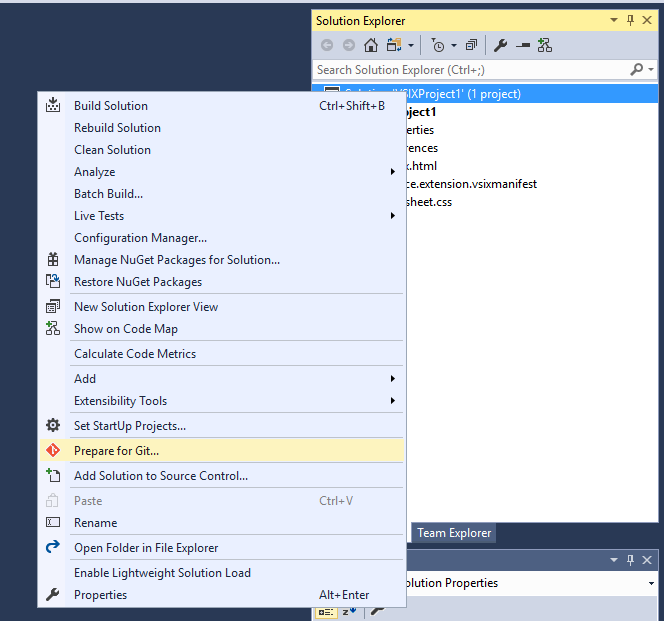664x621 pixels.
Task: Click the red Git icon beside Prepare for Git
Action: 53,450
